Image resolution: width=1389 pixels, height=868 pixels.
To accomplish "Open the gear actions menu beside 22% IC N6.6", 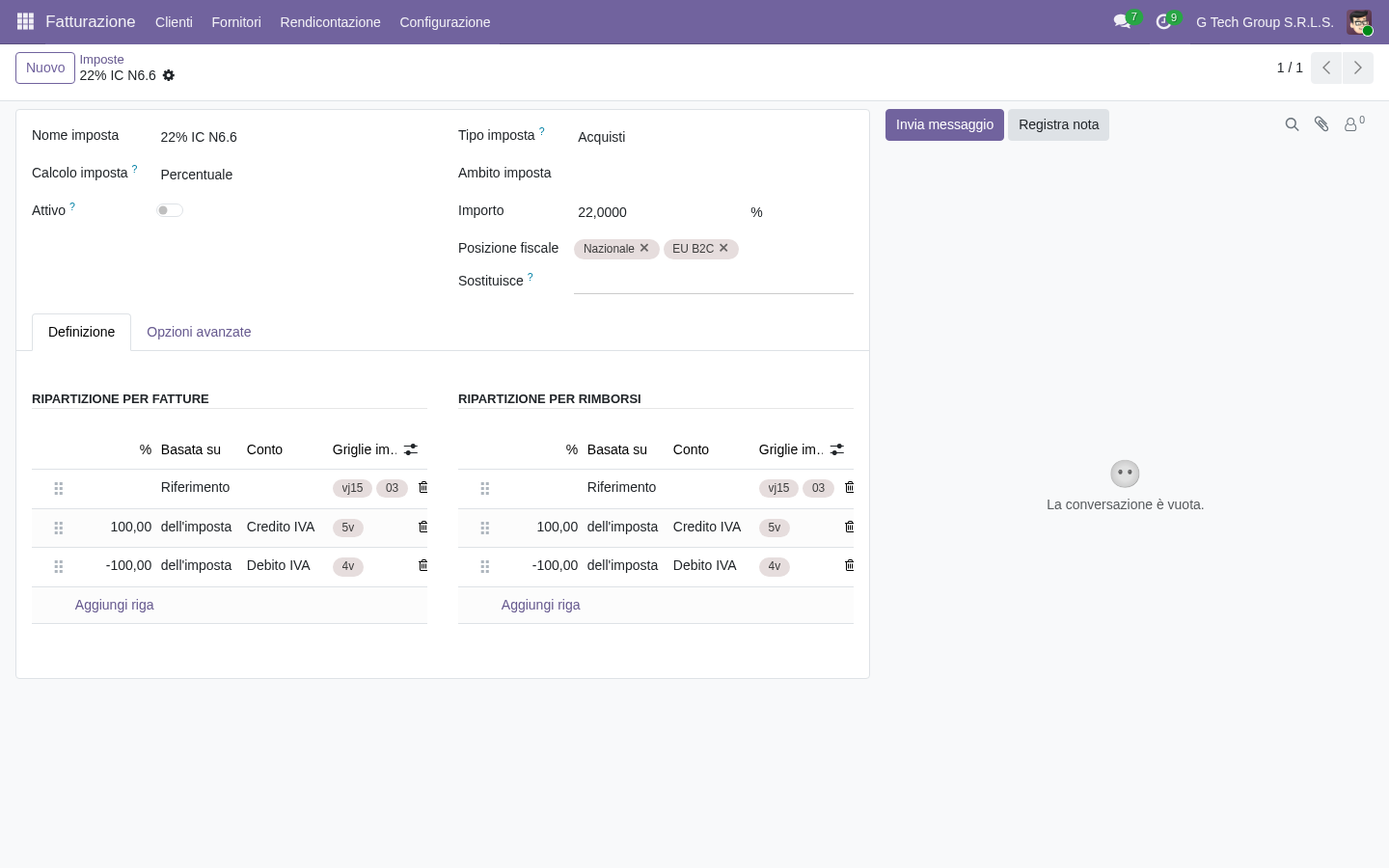I will click(x=169, y=75).
